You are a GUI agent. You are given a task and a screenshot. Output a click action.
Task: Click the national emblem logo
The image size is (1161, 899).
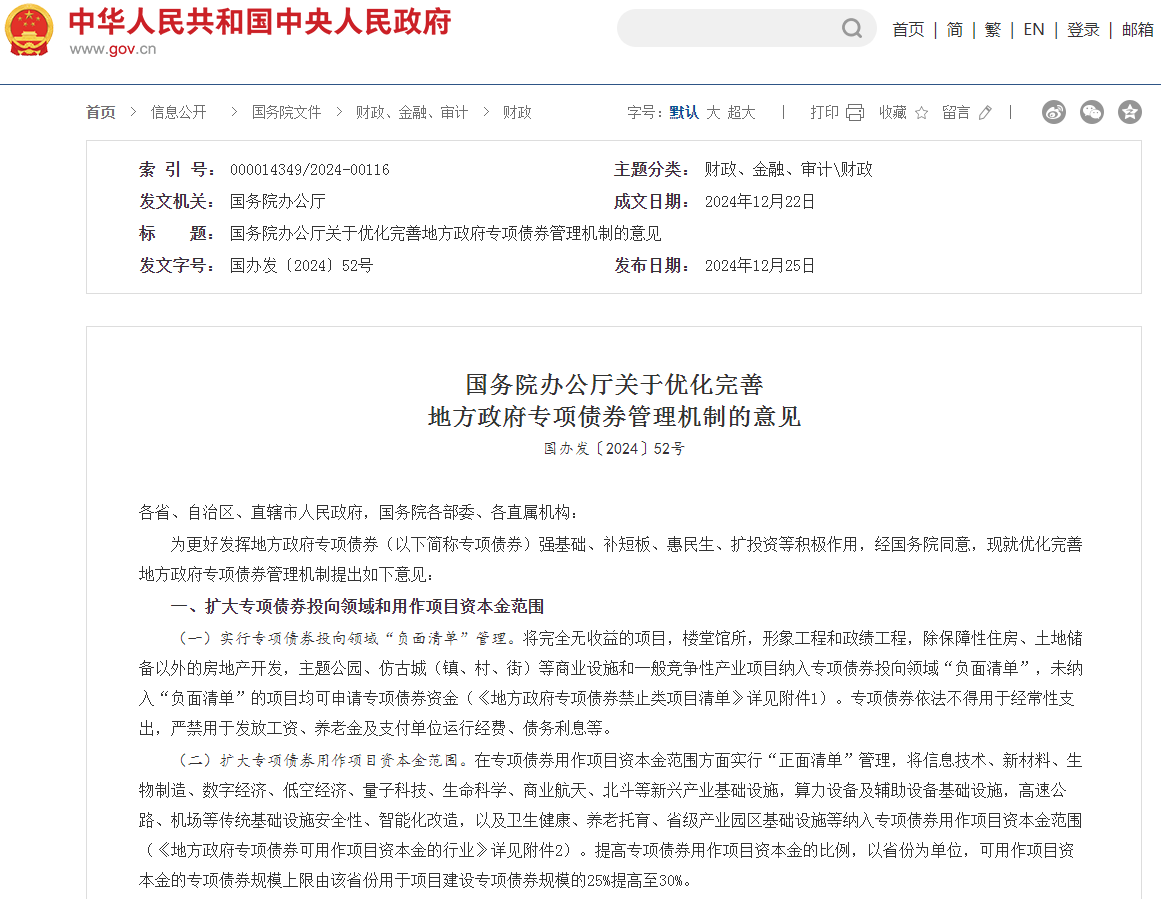click(29, 31)
